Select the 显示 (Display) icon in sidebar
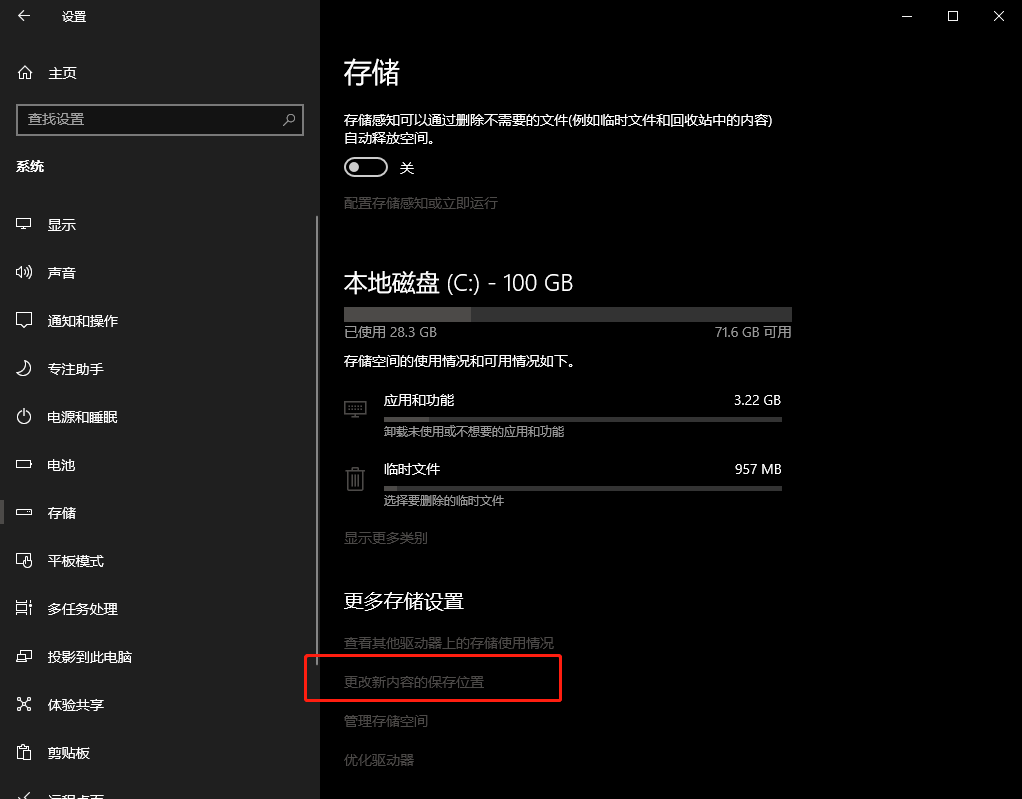 [23, 224]
